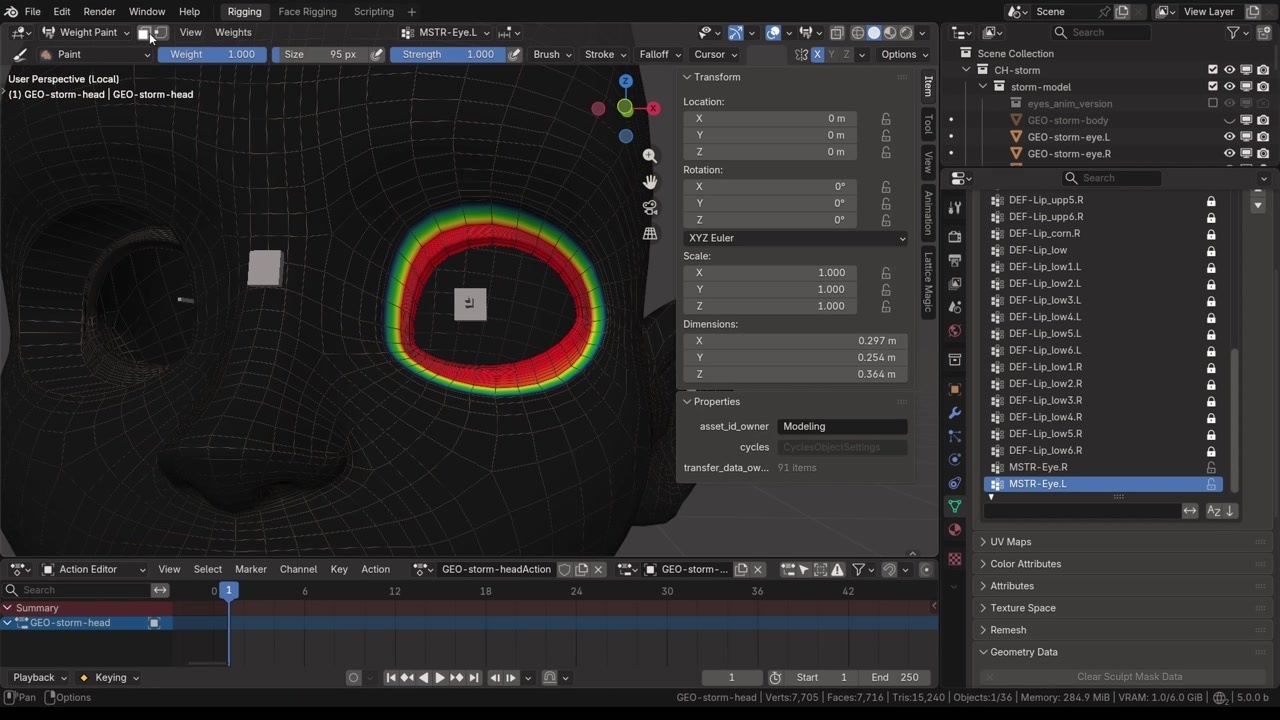This screenshot has height=720, width=1280.
Task: Open the Object Data properties tab icon
Action: pos(955,506)
